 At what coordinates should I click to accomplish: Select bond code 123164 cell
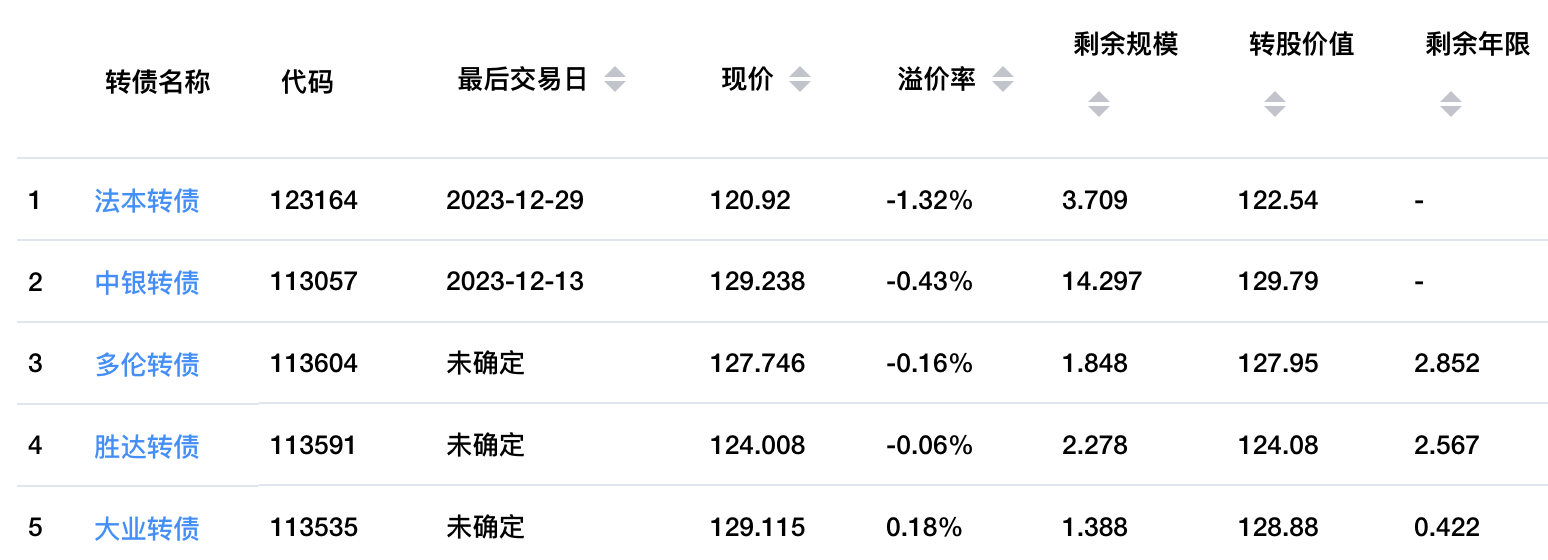[313, 201]
